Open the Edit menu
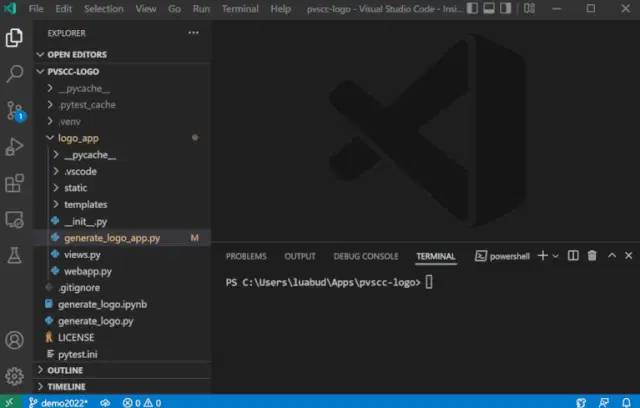 [64, 9]
